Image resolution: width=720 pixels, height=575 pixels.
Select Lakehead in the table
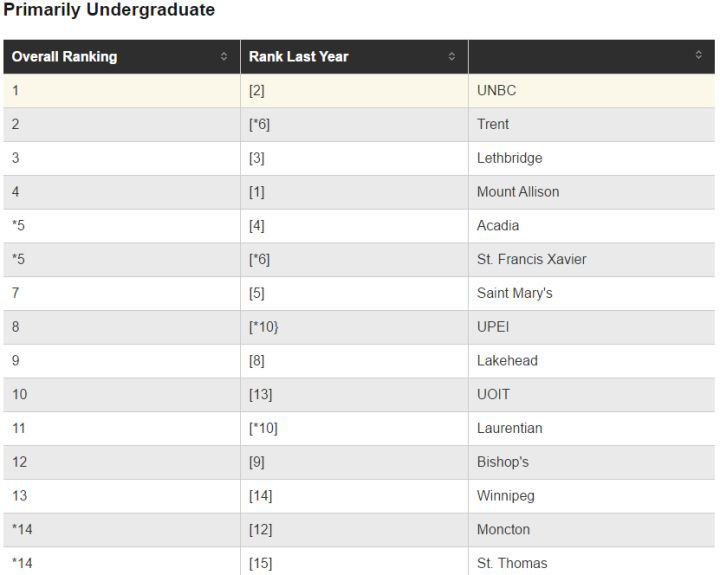[507, 361]
